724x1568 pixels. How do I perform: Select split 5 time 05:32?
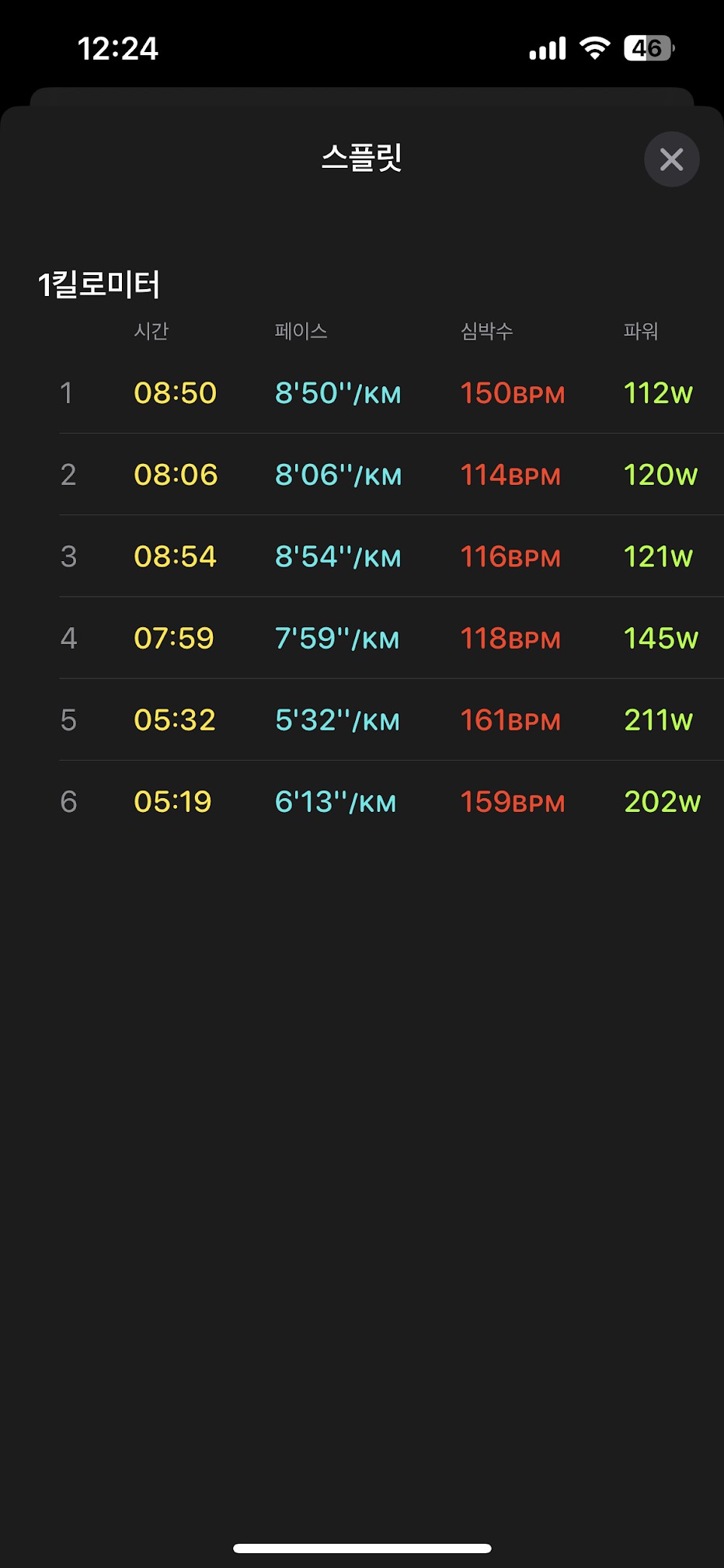(175, 720)
